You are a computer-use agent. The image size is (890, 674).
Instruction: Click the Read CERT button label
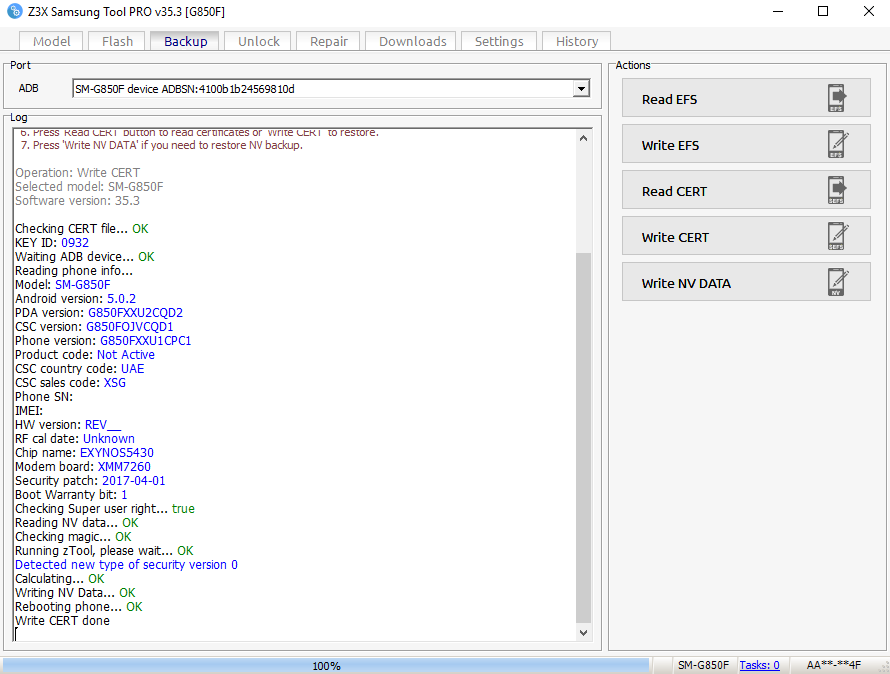click(x=674, y=191)
